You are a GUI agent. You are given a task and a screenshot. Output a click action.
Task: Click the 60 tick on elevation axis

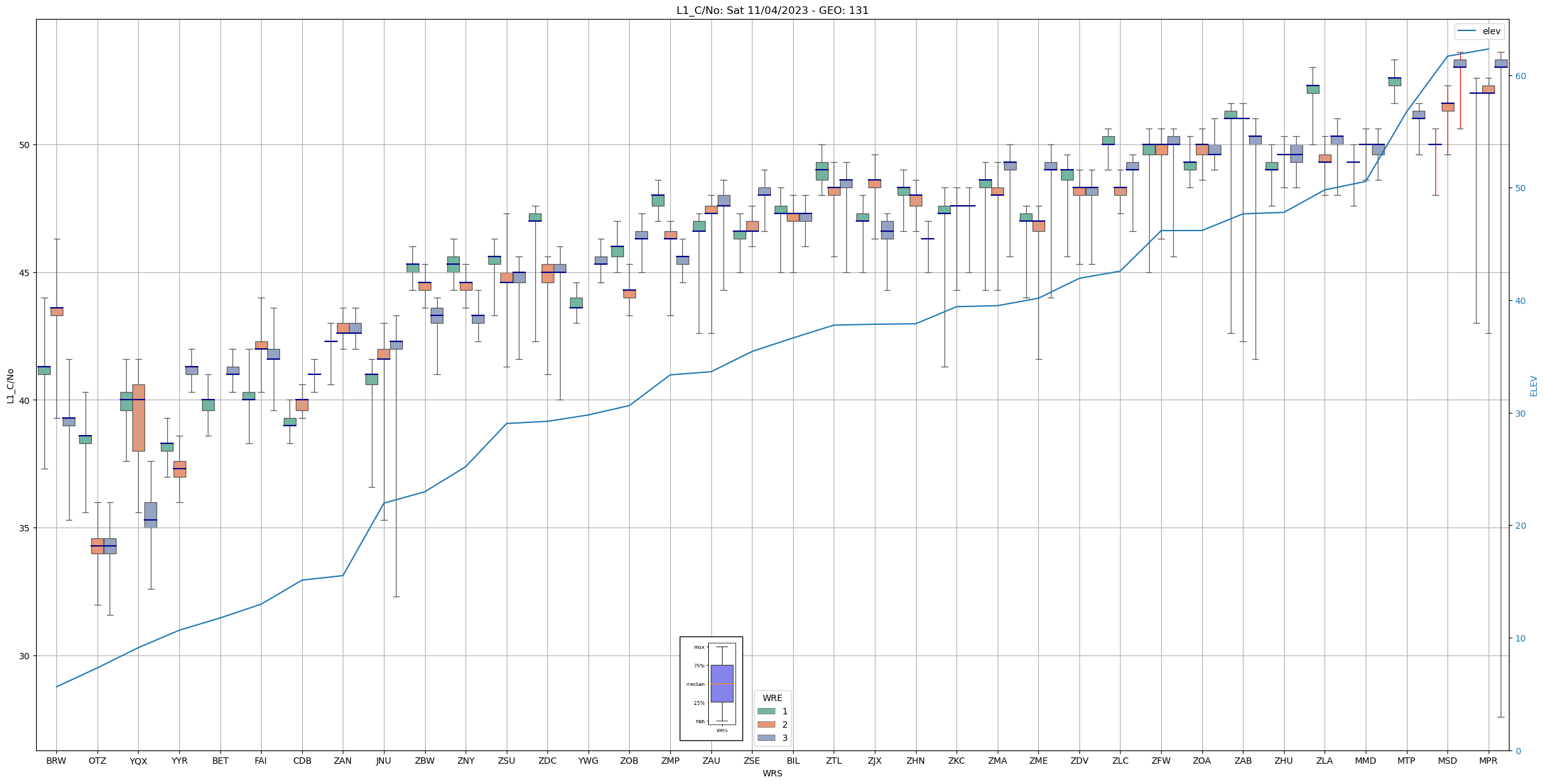pos(1520,76)
